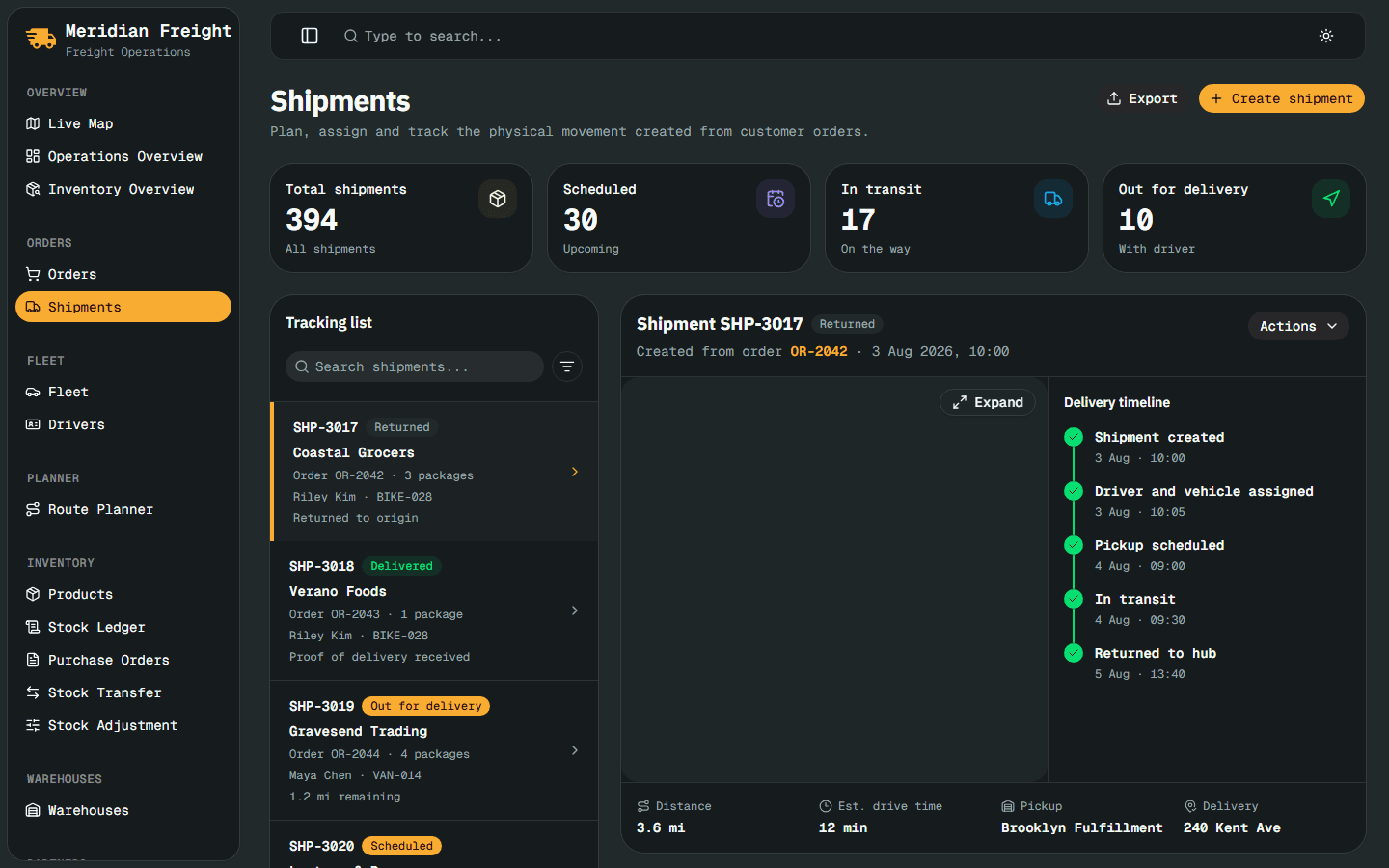Image resolution: width=1389 pixels, height=868 pixels.
Task: Click the Delivered badge on SHP-3018
Action: point(401,566)
